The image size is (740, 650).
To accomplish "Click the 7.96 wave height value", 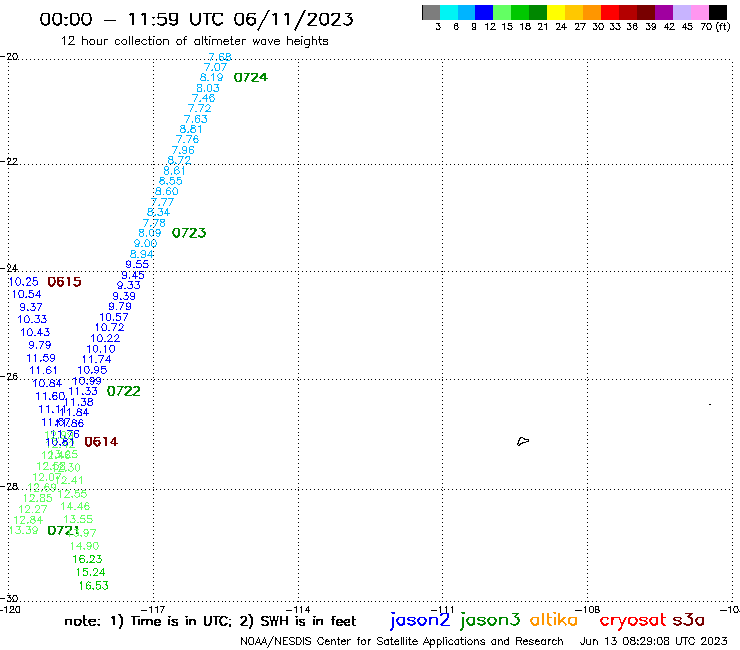I will 183,150.
